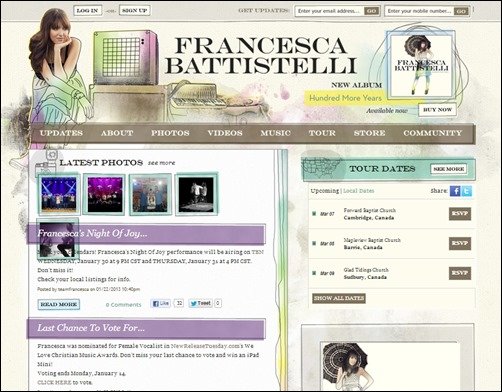Screen dimensions: 502x392
Task: Open the 0 Comments link
Action: coord(124,305)
